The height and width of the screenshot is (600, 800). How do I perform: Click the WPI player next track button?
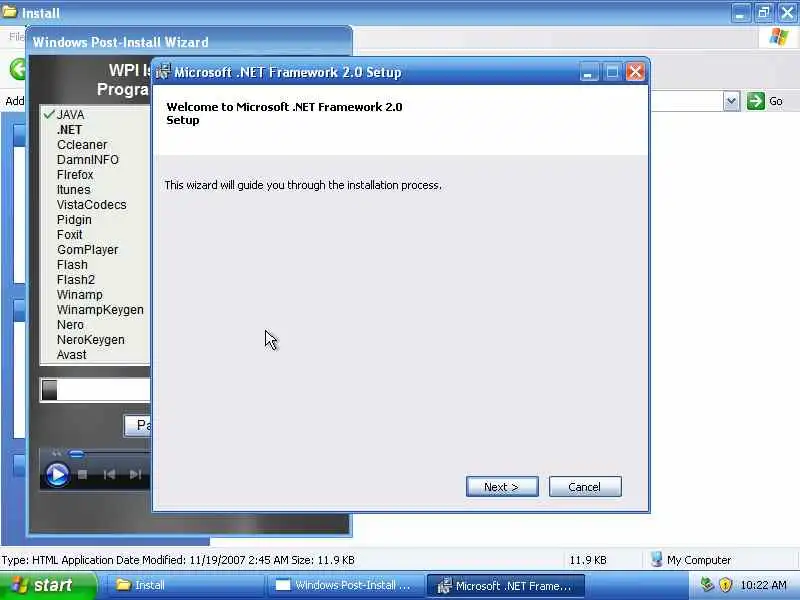135,474
